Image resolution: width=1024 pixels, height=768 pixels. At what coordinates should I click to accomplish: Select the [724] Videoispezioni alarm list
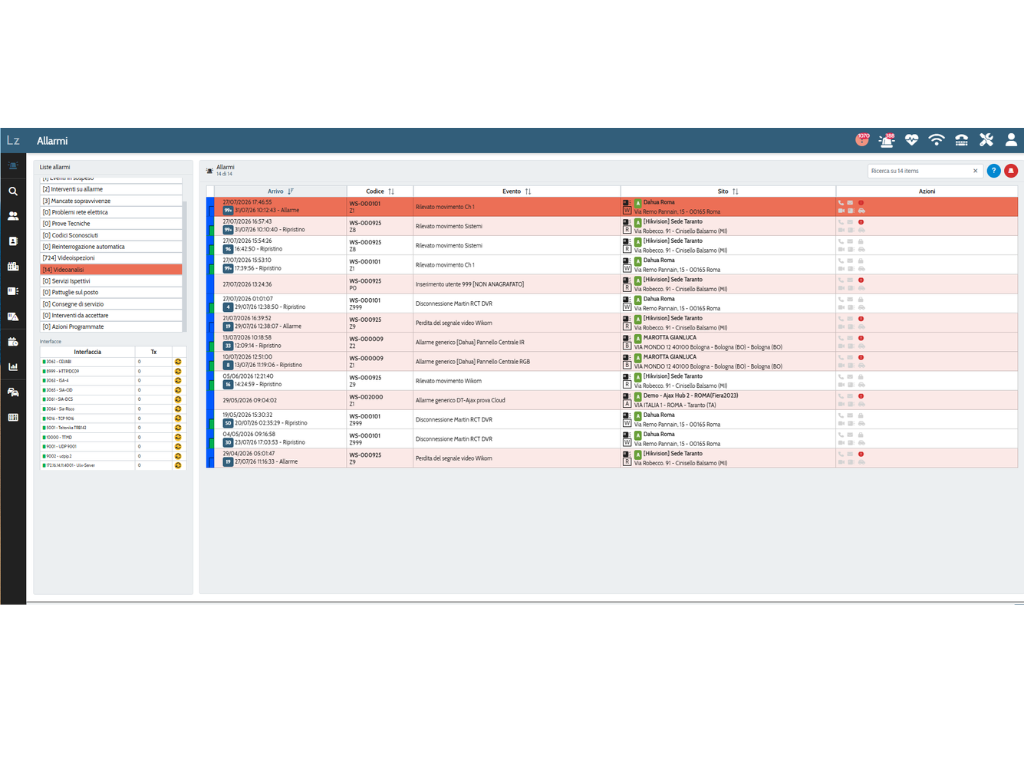[x=111, y=258]
